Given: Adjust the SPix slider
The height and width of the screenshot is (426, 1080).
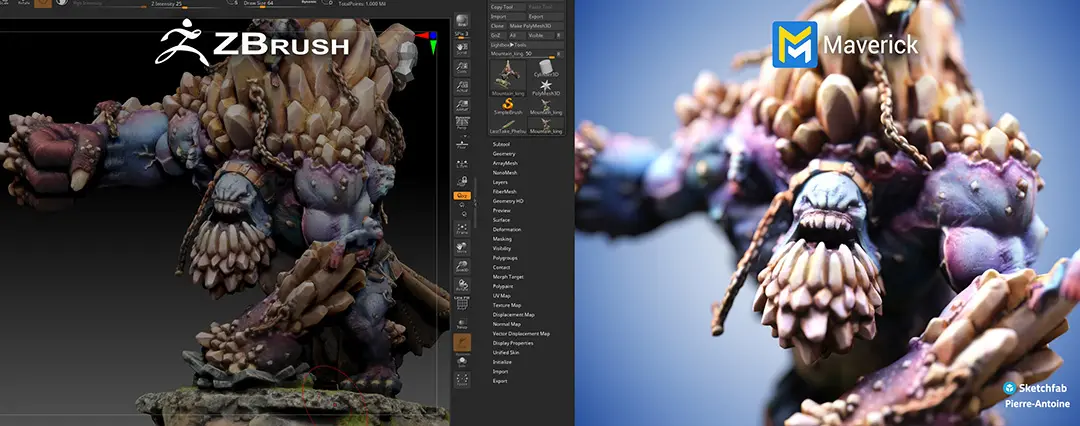Looking at the screenshot, I should coord(461,34).
